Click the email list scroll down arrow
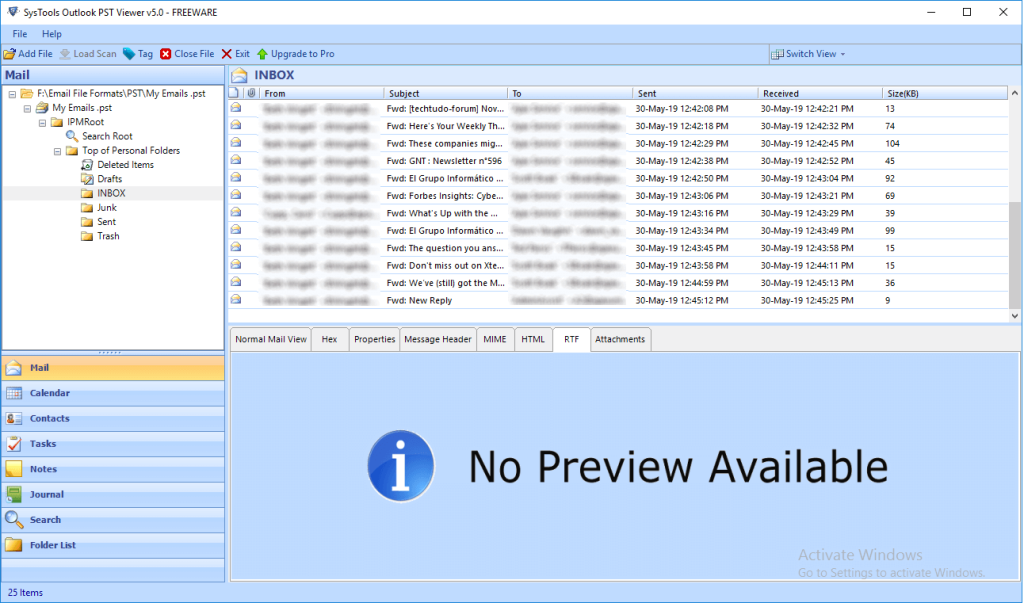 pos(1014,316)
